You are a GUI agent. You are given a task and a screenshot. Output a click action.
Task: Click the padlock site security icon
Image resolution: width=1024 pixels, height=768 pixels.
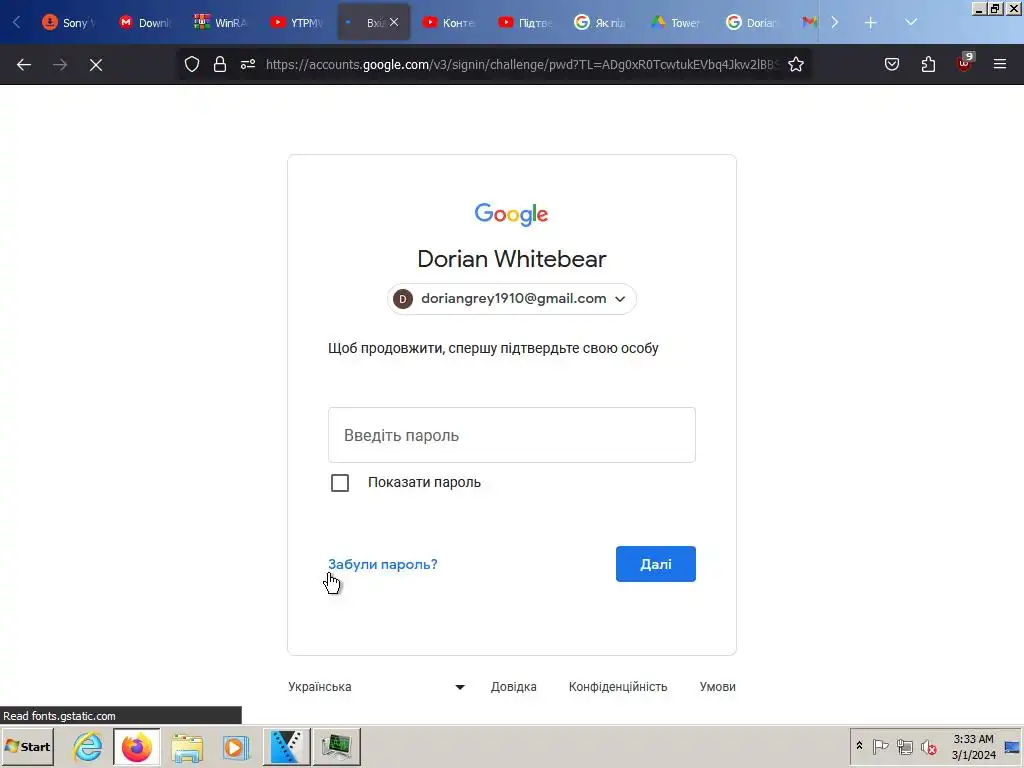pos(220,64)
